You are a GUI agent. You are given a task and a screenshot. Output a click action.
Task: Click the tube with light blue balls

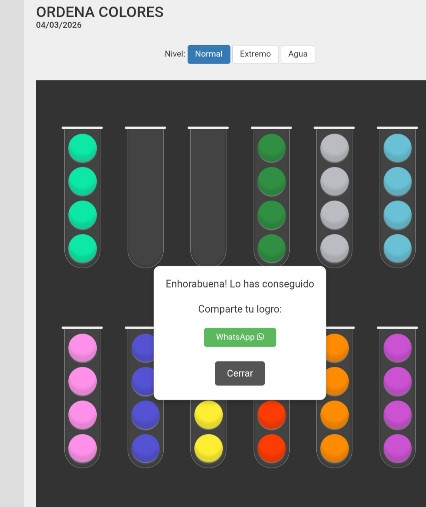coord(397,197)
